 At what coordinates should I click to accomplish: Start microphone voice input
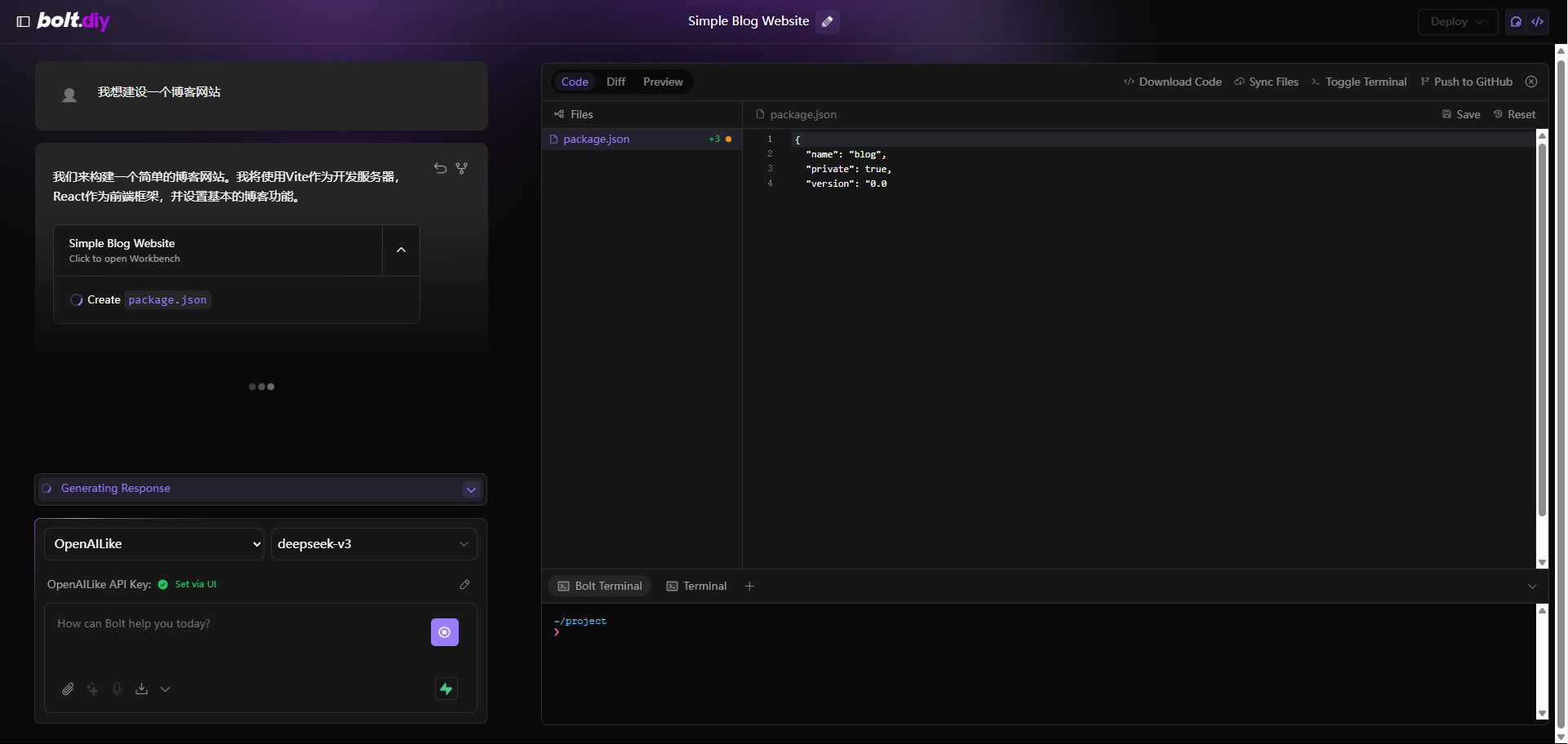(x=118, y=689)
